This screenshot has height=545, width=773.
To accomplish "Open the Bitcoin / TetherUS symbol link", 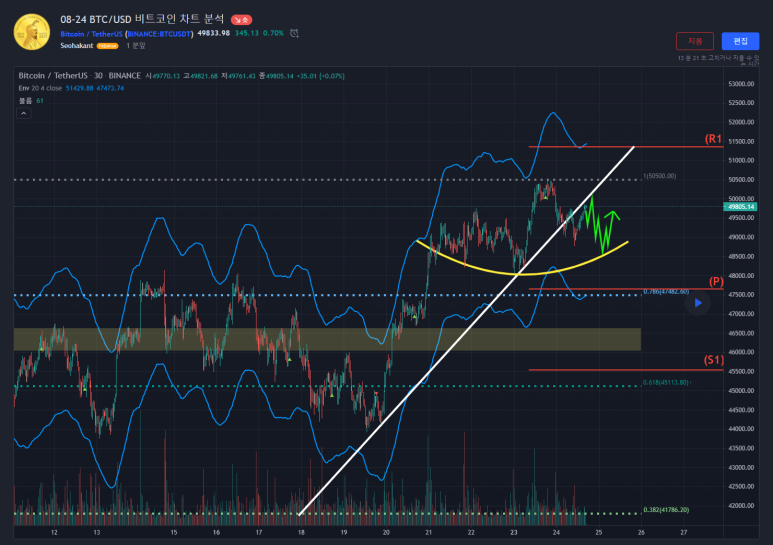I will tap(91, 33).
